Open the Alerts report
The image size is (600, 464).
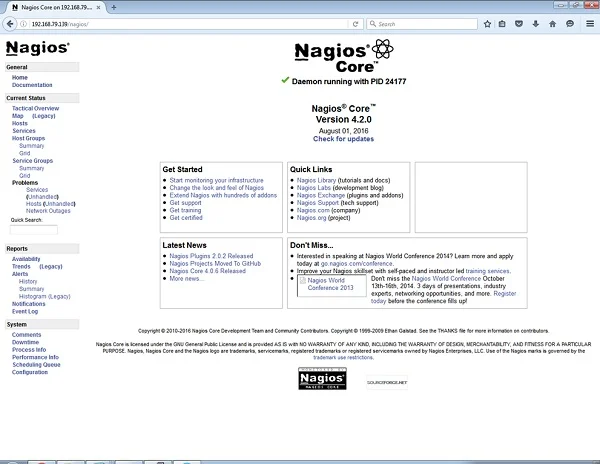tap(20, 274)
